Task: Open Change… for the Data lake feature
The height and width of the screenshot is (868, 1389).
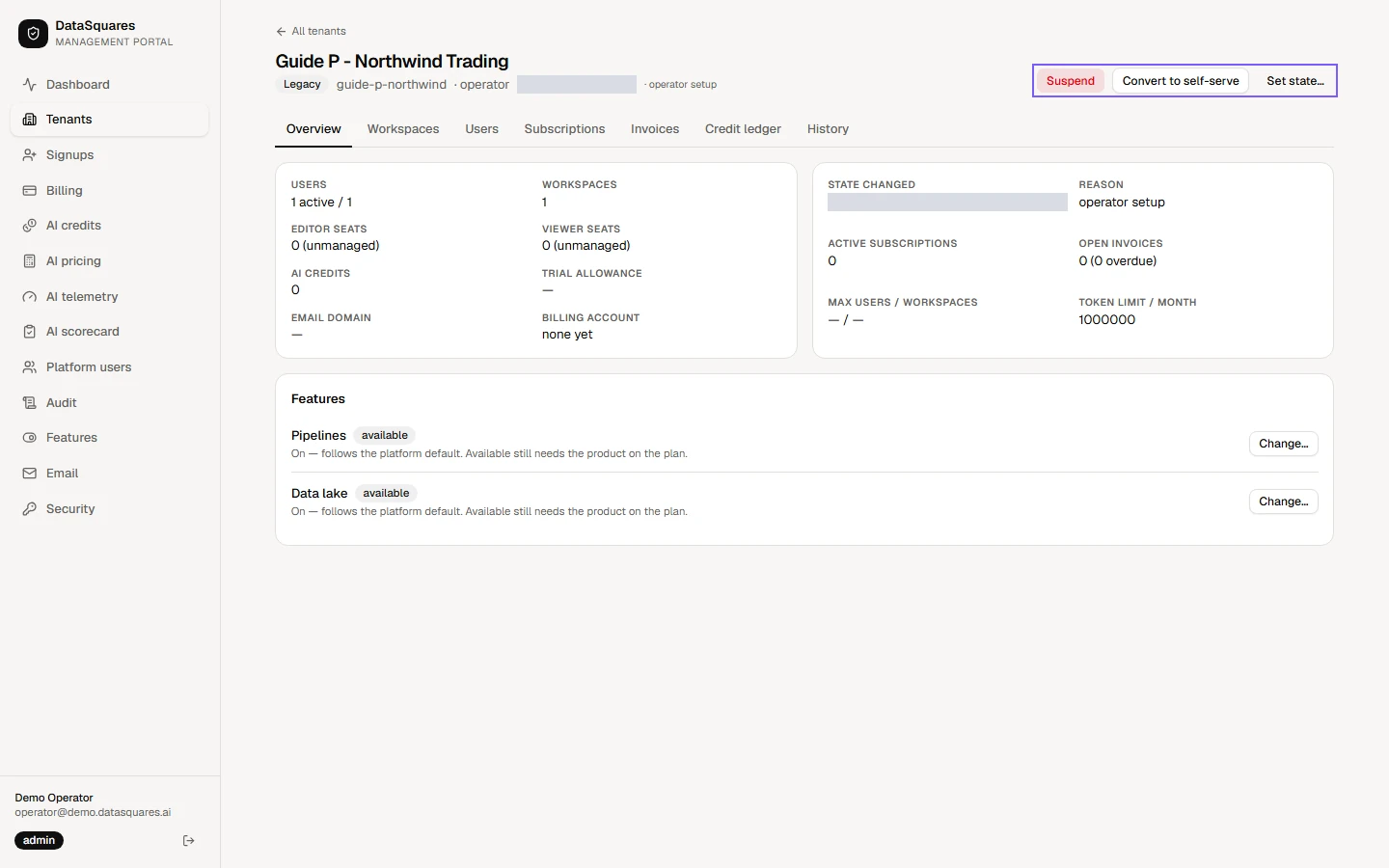Action: 1284,502
